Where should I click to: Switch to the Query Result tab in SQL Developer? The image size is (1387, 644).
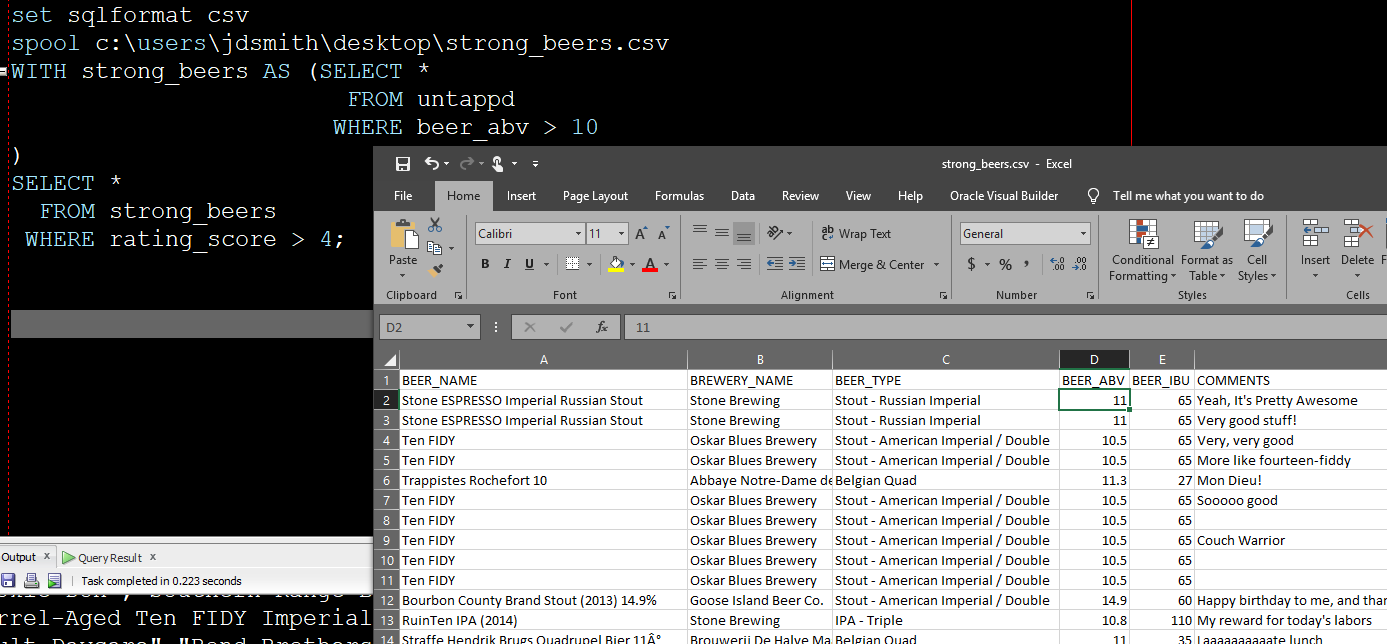(x=109, y=558)
